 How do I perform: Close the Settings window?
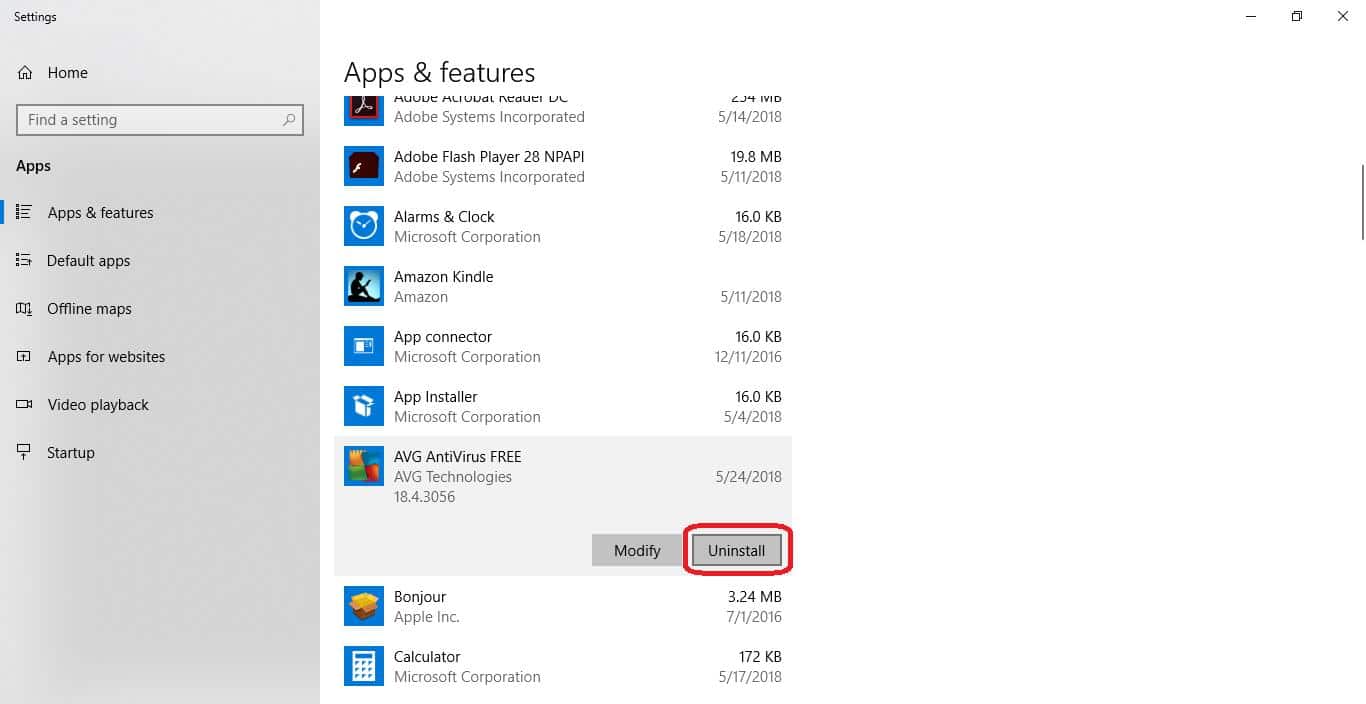click(x=1343, y=16)
